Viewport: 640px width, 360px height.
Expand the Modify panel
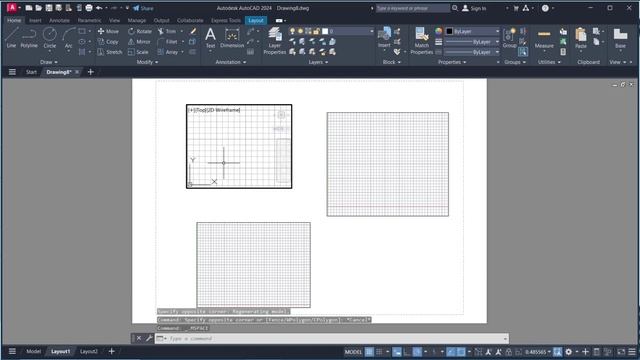[x=147, y=62]
